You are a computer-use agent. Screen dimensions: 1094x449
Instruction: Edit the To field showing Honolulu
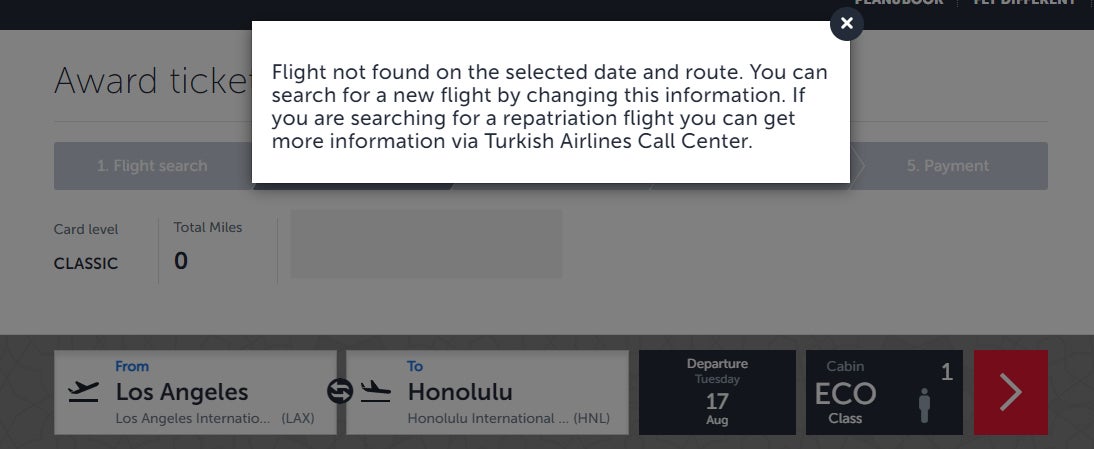(487, 393)
